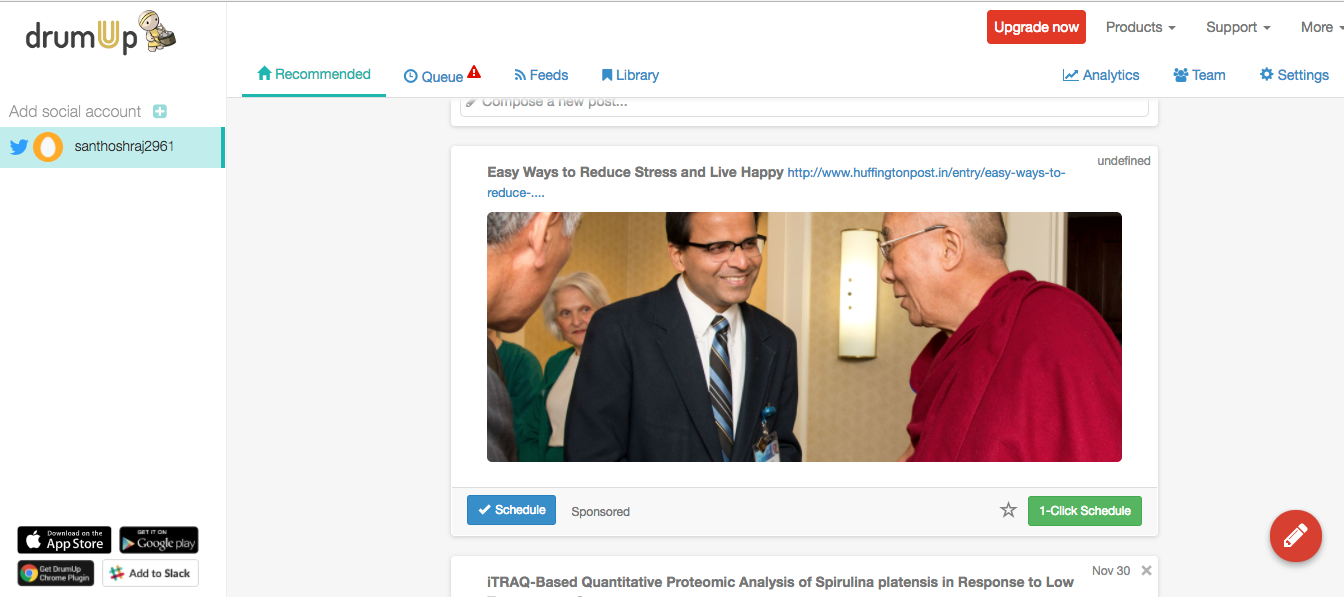Open the Library tab
Image resolution: width=1344 pixels, height=597 pixels.
point(630,75)
